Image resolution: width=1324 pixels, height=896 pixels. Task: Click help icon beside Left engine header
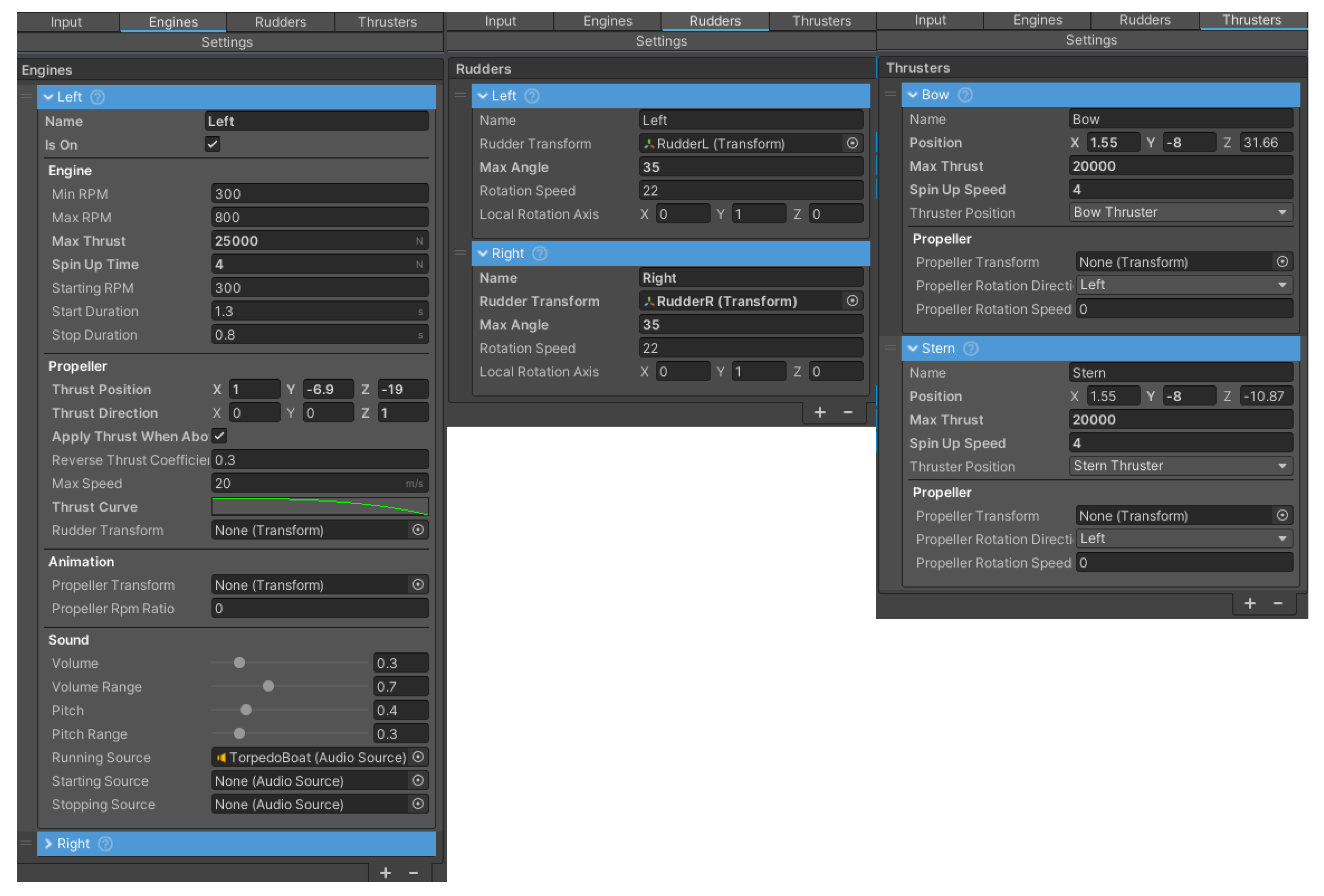tap(97, 97)
